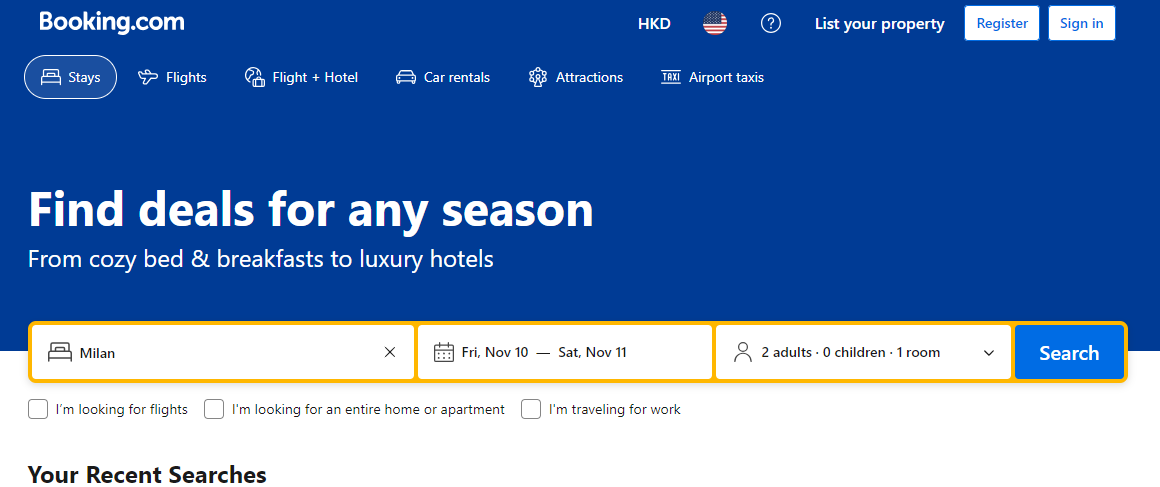Enable entire home or apartment checkbox
The height and width of the screenshot is (487, 1160).
pyautogui.click(x=214, y=409)
